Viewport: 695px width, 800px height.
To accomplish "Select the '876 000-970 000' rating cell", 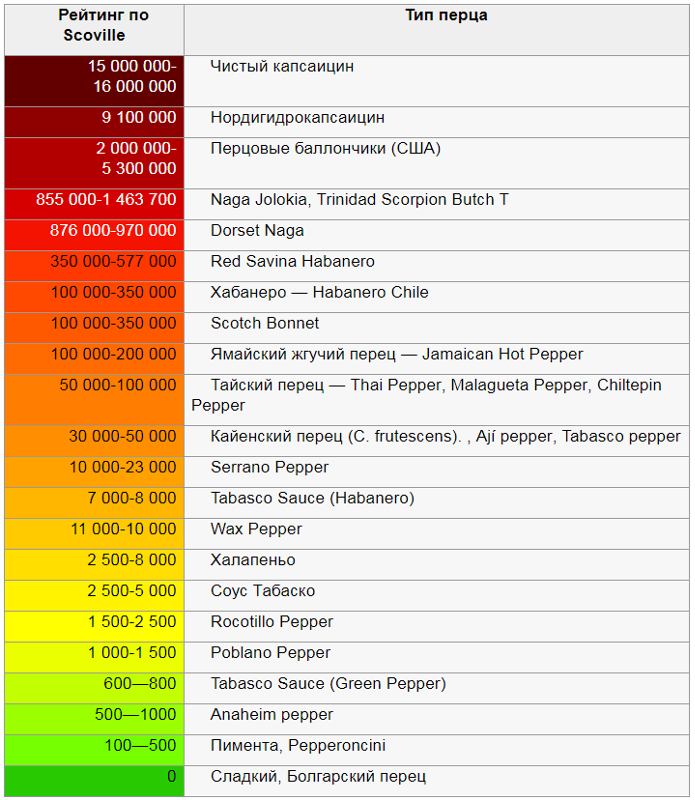I will tap(94, 235).
